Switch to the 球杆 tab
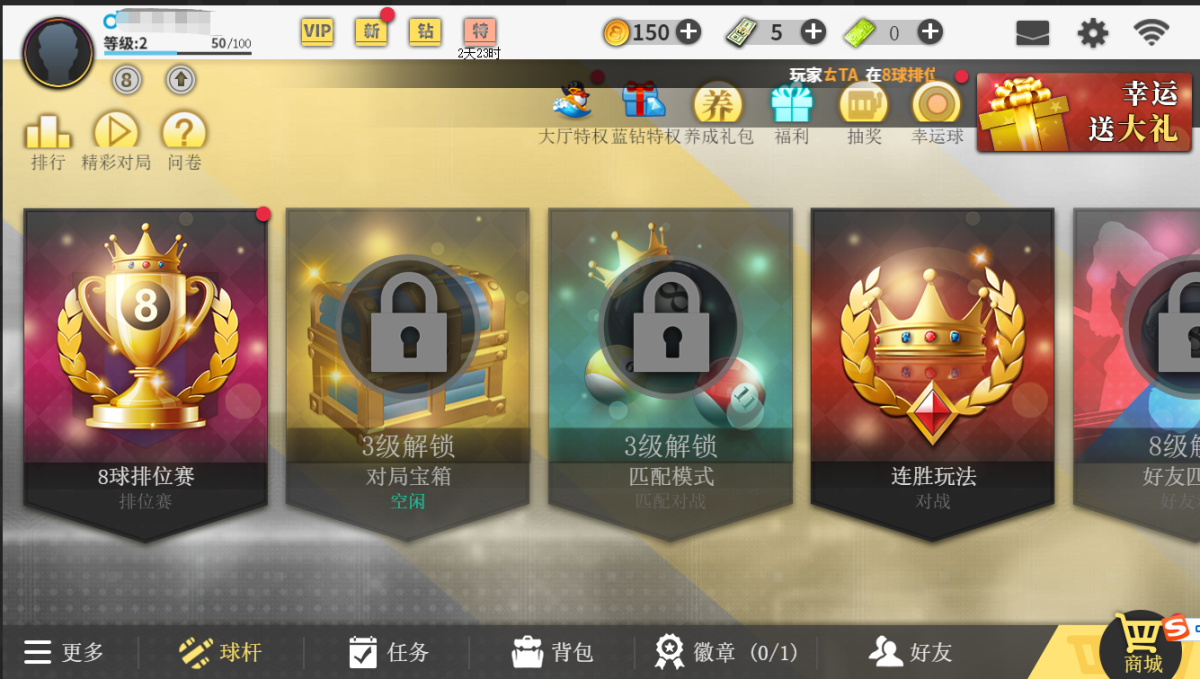 coord(220,653)
